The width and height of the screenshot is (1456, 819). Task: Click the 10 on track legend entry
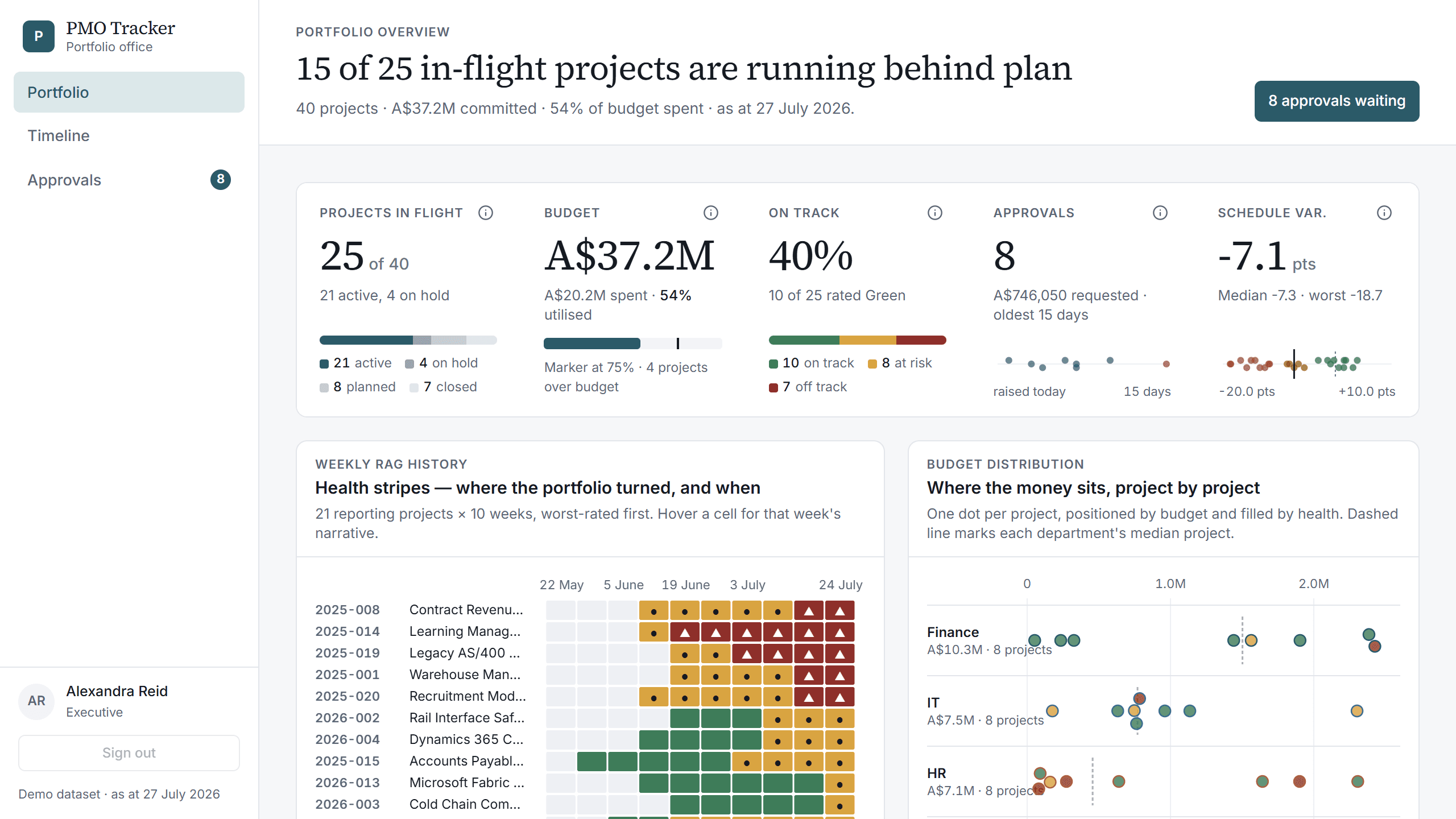(812, 363)
